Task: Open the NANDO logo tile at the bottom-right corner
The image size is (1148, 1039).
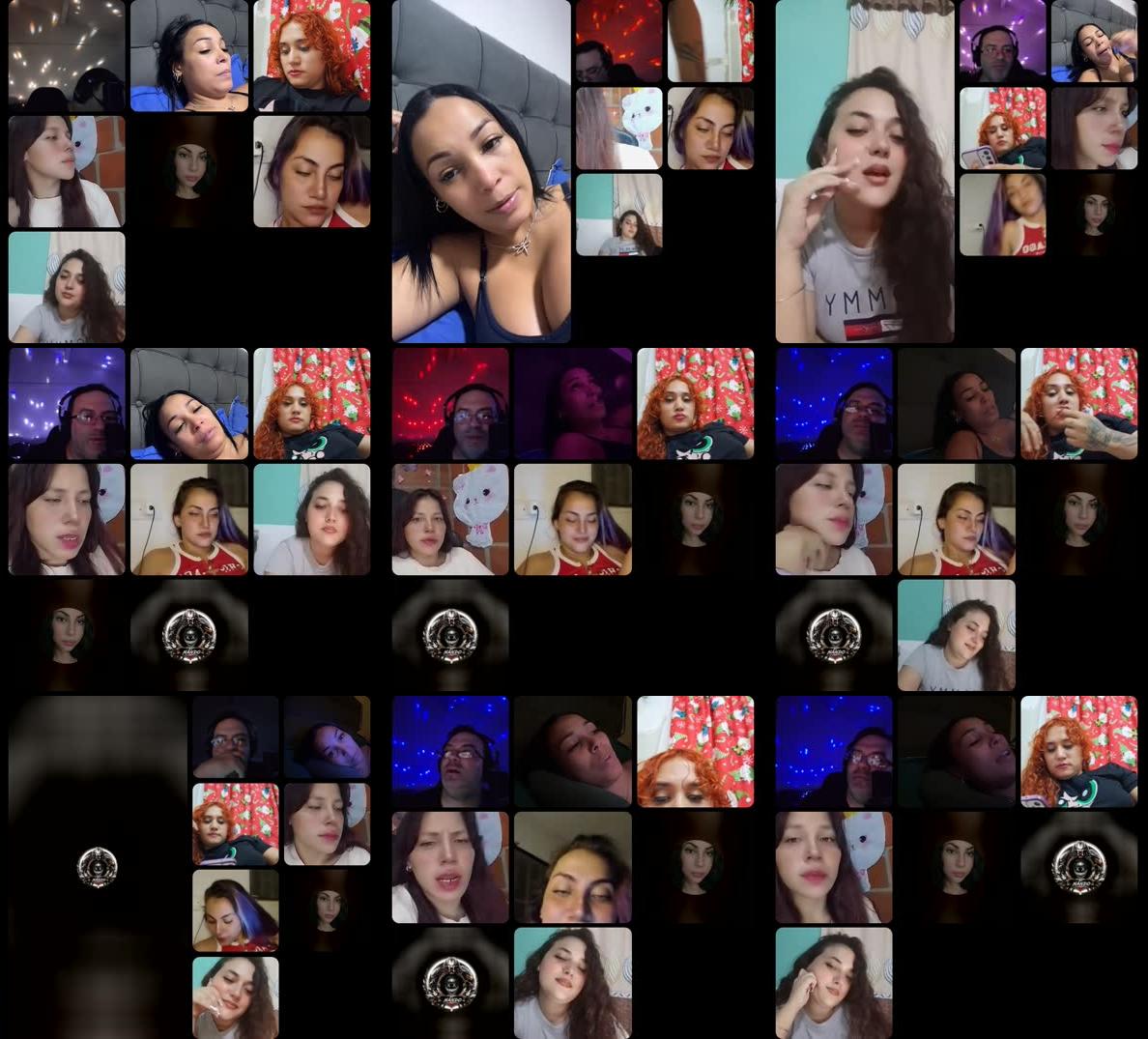Action: coord(1077,866)
